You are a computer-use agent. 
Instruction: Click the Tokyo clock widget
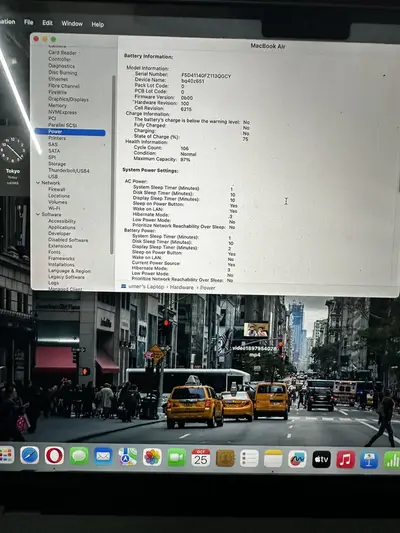point(13,160)
